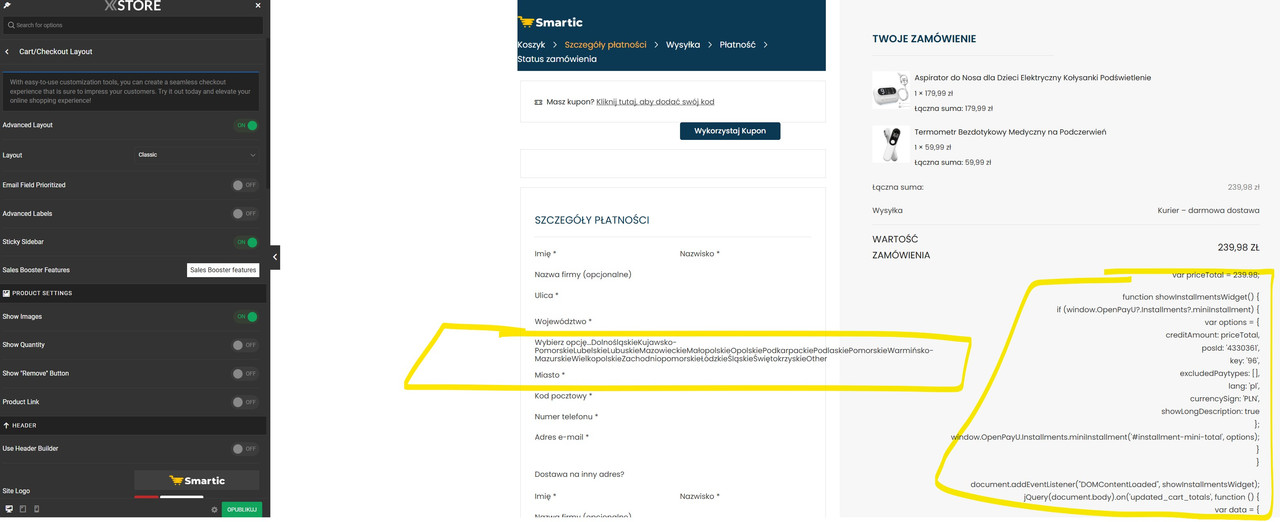Screen dimensions: 1280x522
Task: Click the Nazwisko field in Szczegóły płatności
Action: (x=698, y=254)
